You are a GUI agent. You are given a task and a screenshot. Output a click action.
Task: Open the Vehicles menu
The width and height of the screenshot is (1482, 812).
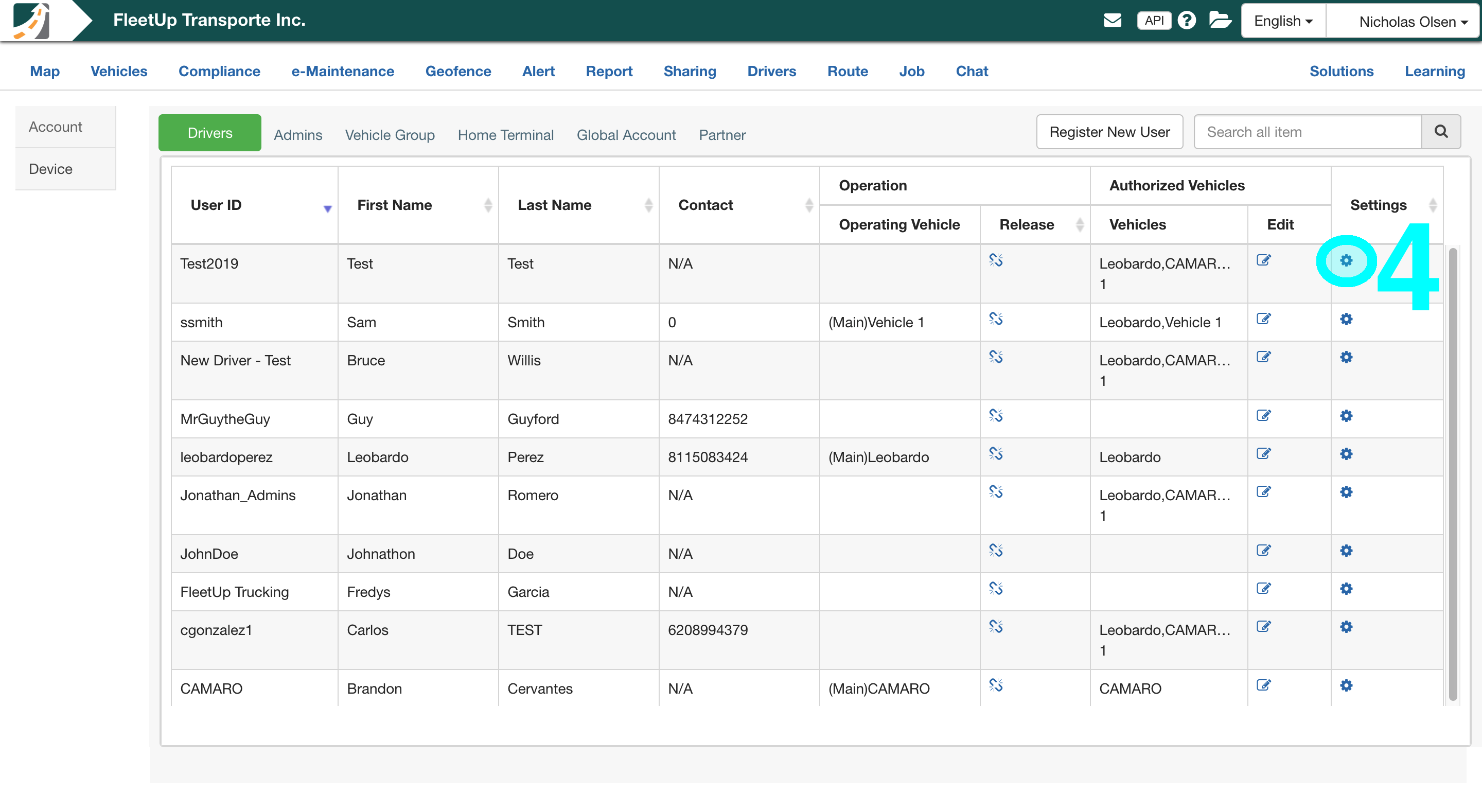[119, 72]
